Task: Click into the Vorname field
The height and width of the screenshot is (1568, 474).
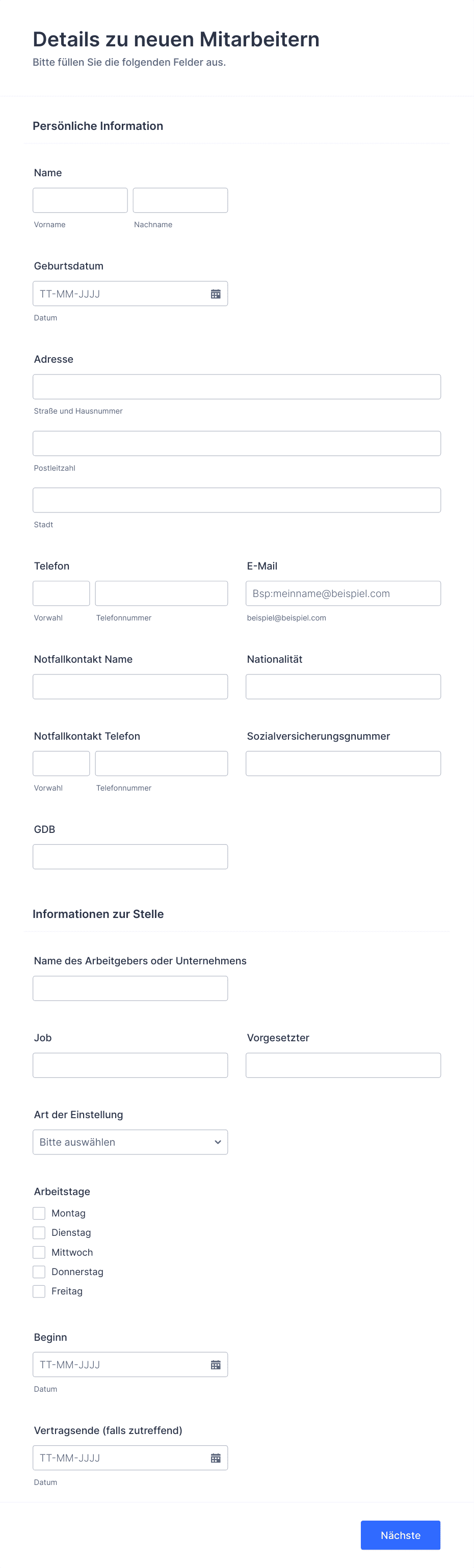Action: point(80,200)
